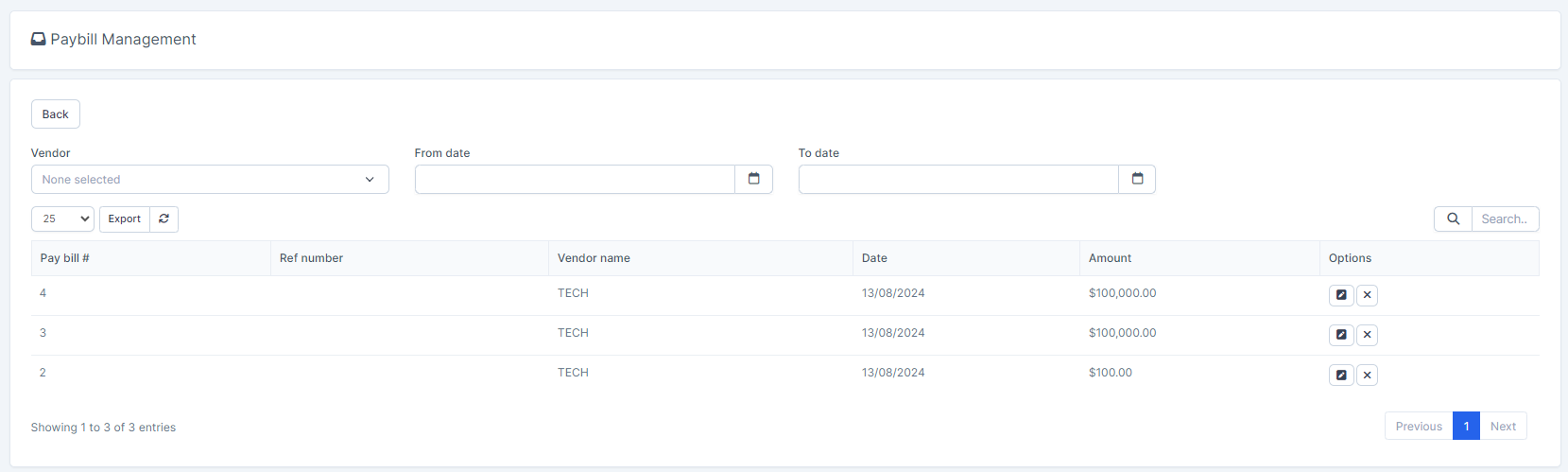This screenshot has width=1568, height=472.
Task: Click the Paybill Management inbox icon
Action: tap(39, 40)
